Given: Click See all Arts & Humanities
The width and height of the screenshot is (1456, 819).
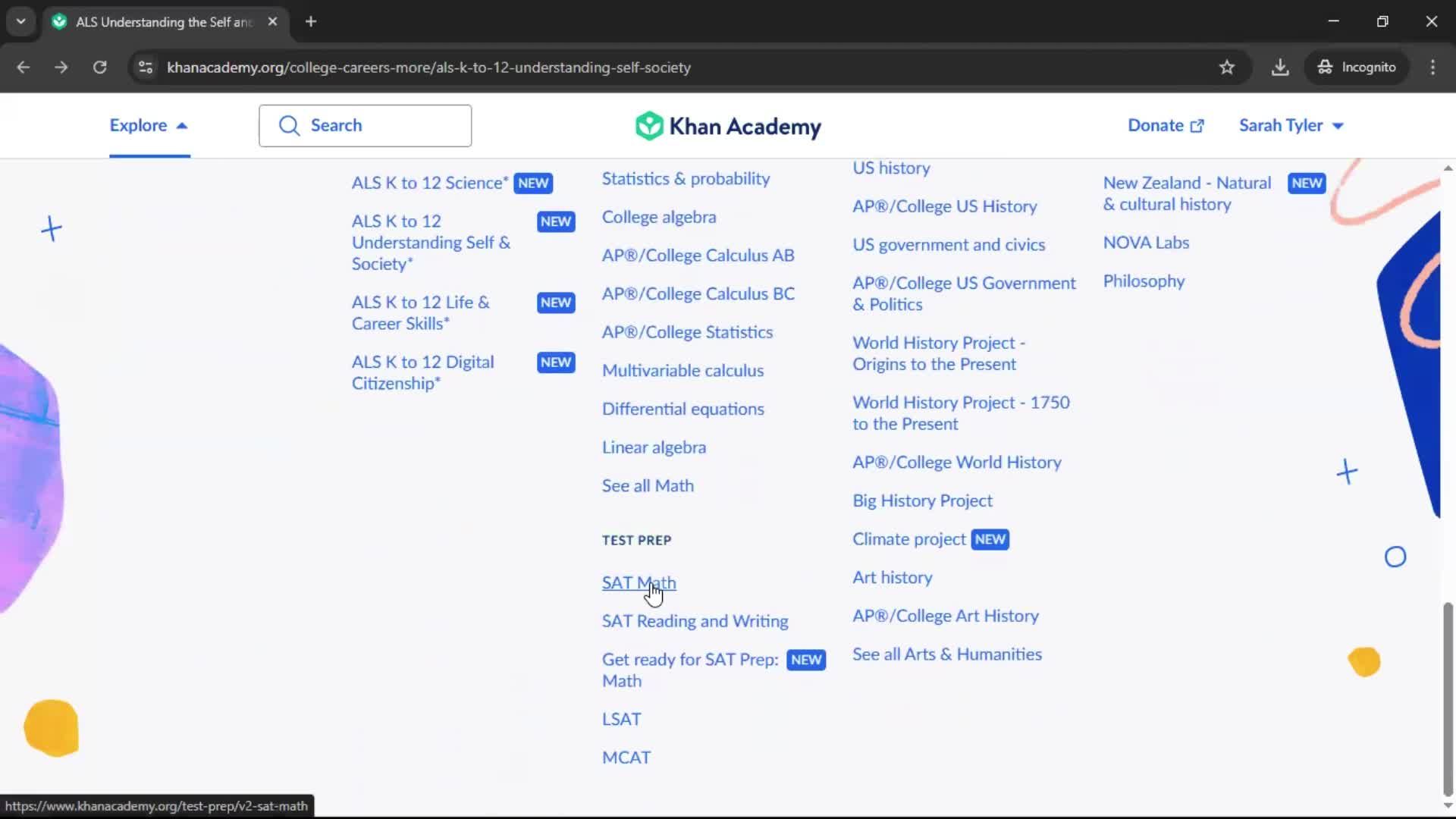Looking at the screenshot, I should [x=947, y=654].
